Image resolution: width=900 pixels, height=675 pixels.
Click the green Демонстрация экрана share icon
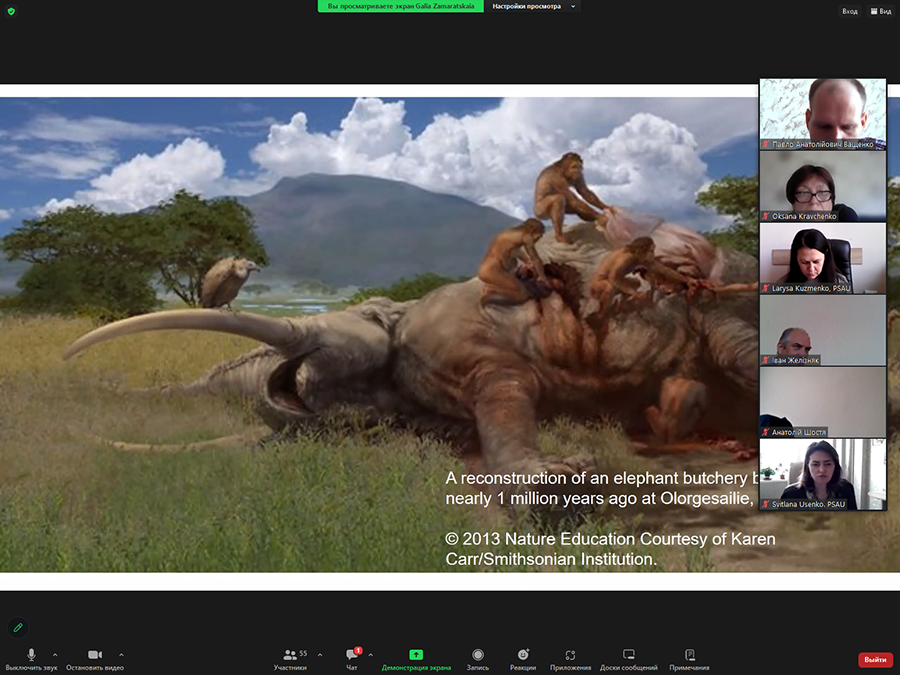416,655
